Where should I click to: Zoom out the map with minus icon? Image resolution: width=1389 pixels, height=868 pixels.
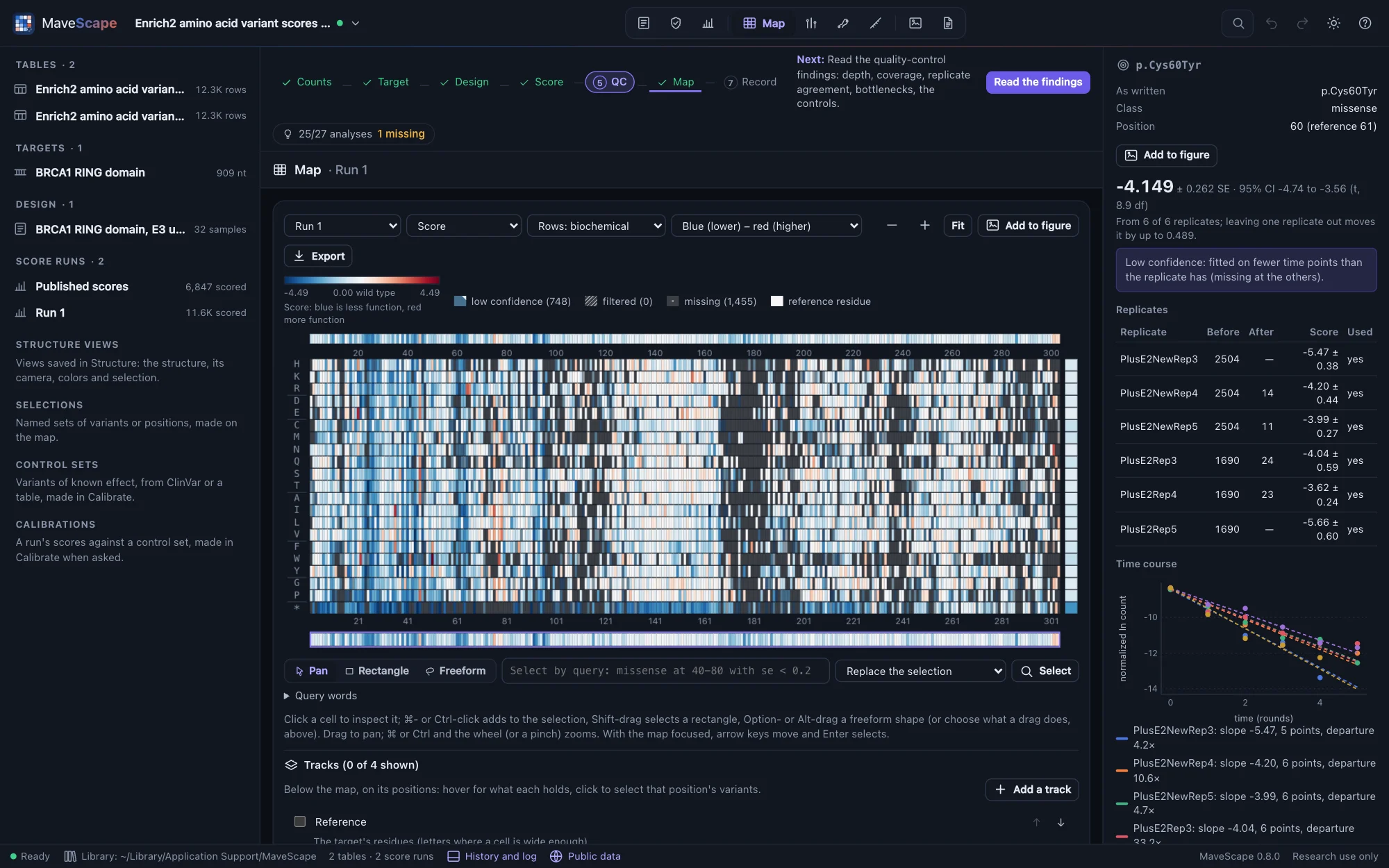892,226
